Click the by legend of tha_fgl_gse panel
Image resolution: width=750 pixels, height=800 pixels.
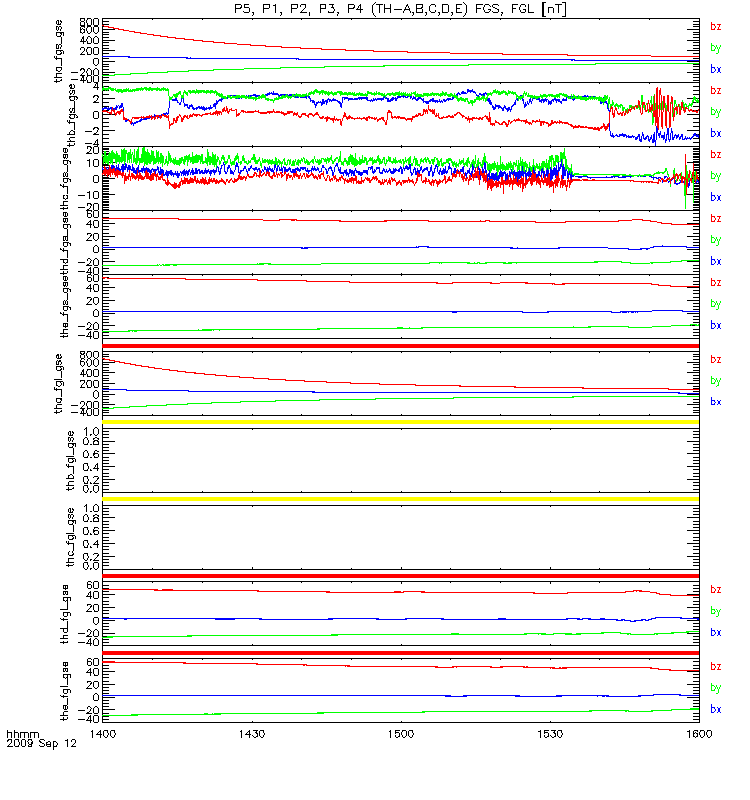click(716, 381)
